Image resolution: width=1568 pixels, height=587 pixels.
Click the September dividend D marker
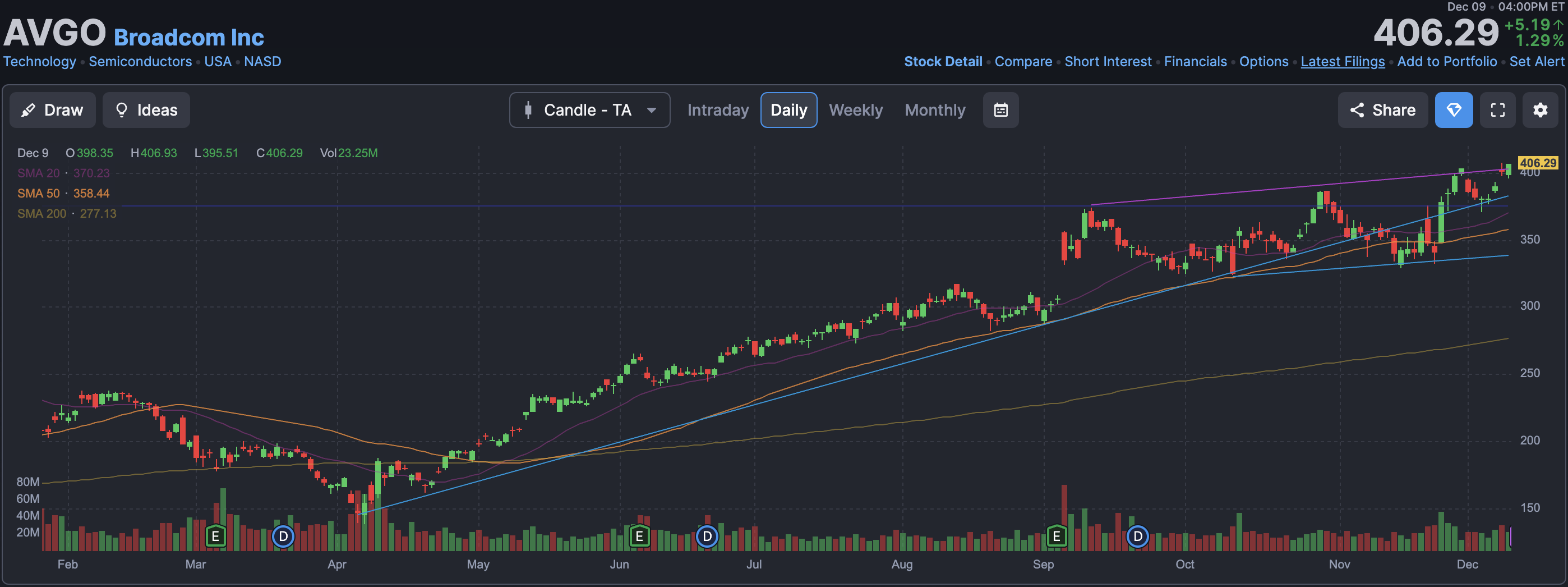[x=1138, y=536]
